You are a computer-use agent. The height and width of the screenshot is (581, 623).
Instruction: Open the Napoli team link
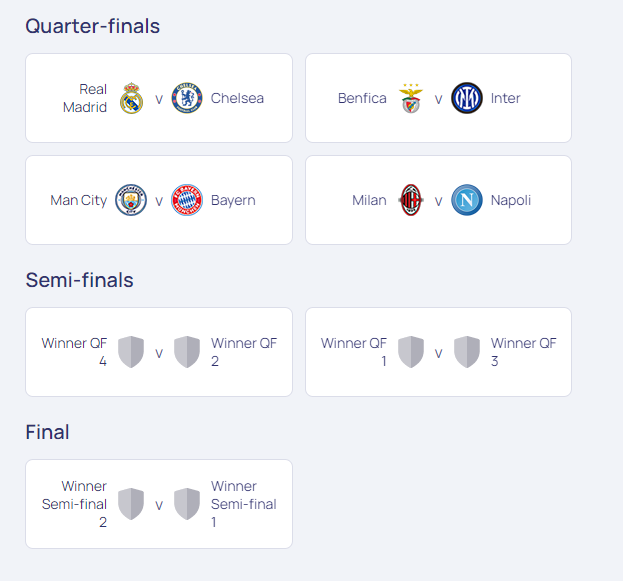click(x=510, y=200)
